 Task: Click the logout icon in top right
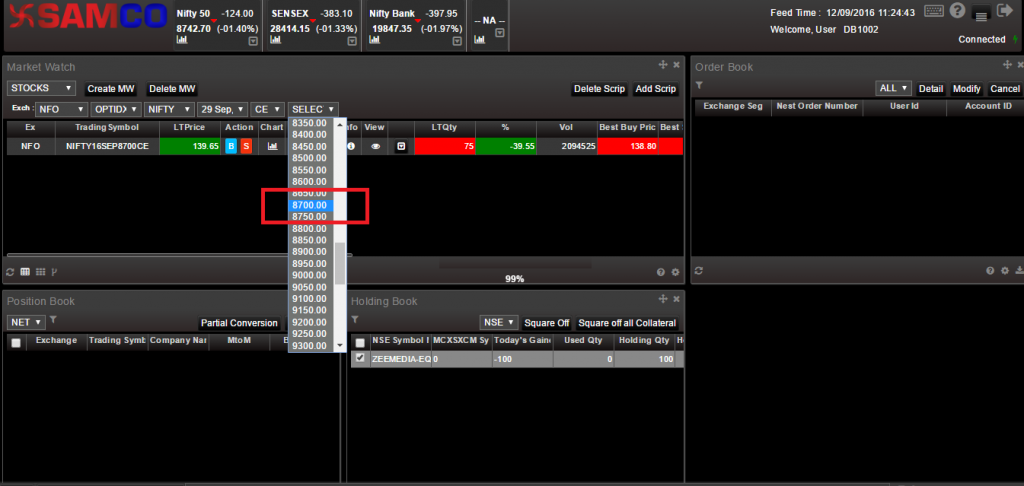1006,11
